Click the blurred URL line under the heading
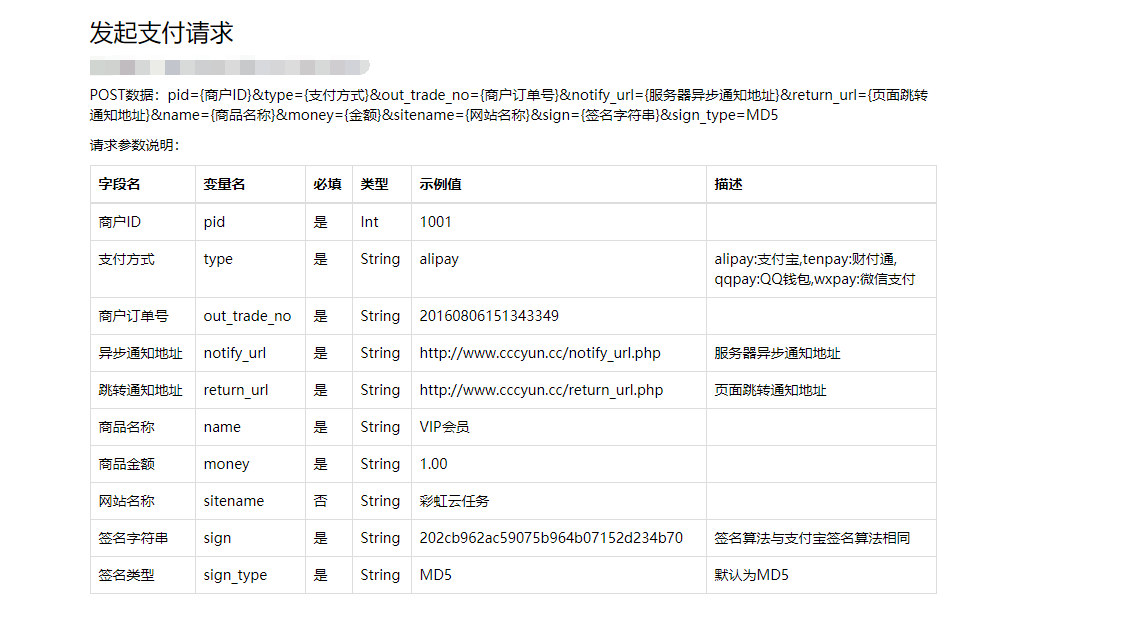Screen dimensions: 1138x628 point(229,68)
